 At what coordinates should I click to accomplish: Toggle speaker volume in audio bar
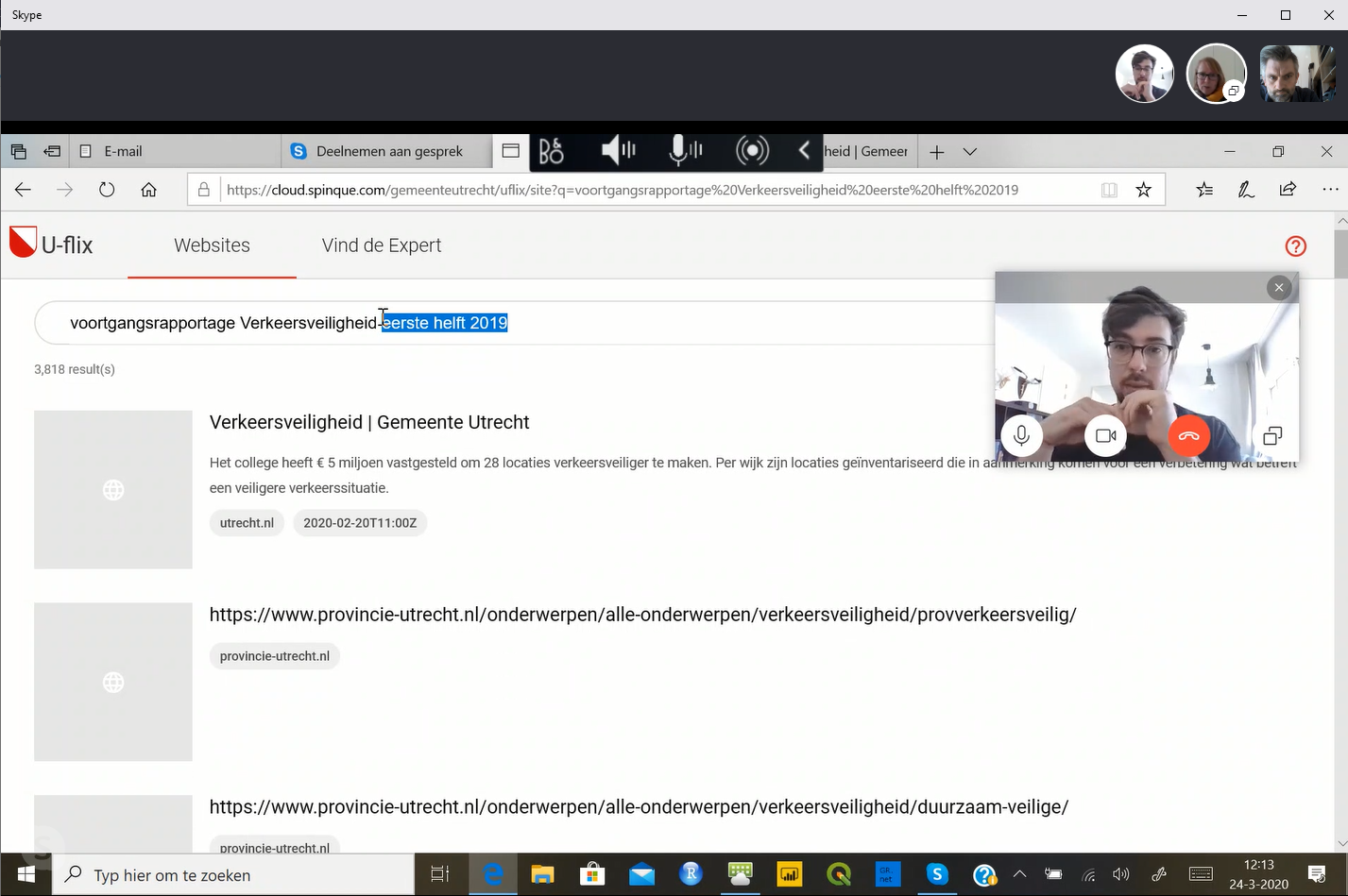click(x=619, y=151)
